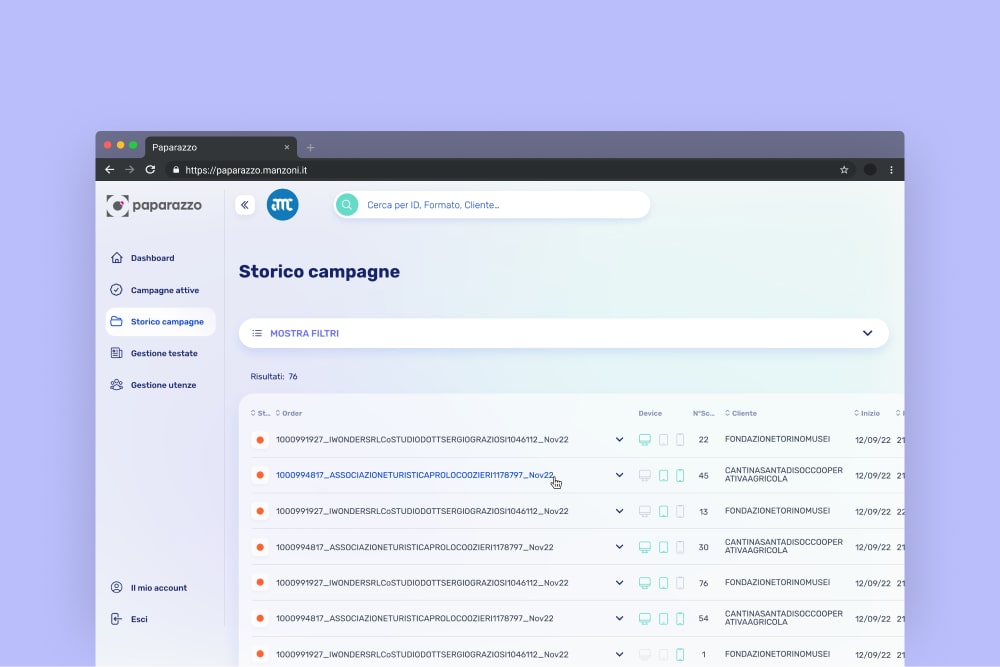Reload the page in browser toolbar

pos(150,170)
